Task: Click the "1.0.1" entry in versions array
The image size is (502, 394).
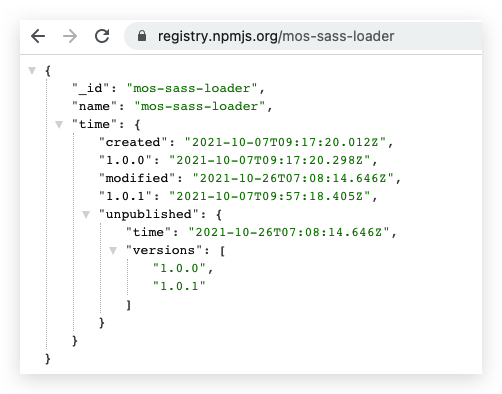Action: pos(179,286)
